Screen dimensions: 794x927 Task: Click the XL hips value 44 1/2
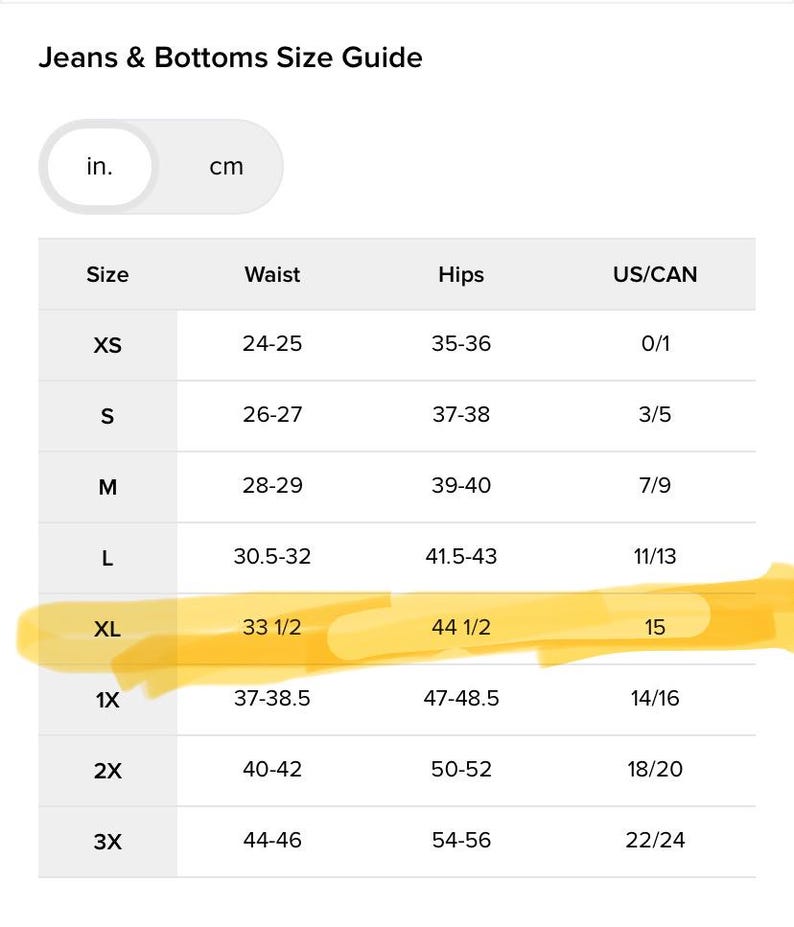coord(461,627)
